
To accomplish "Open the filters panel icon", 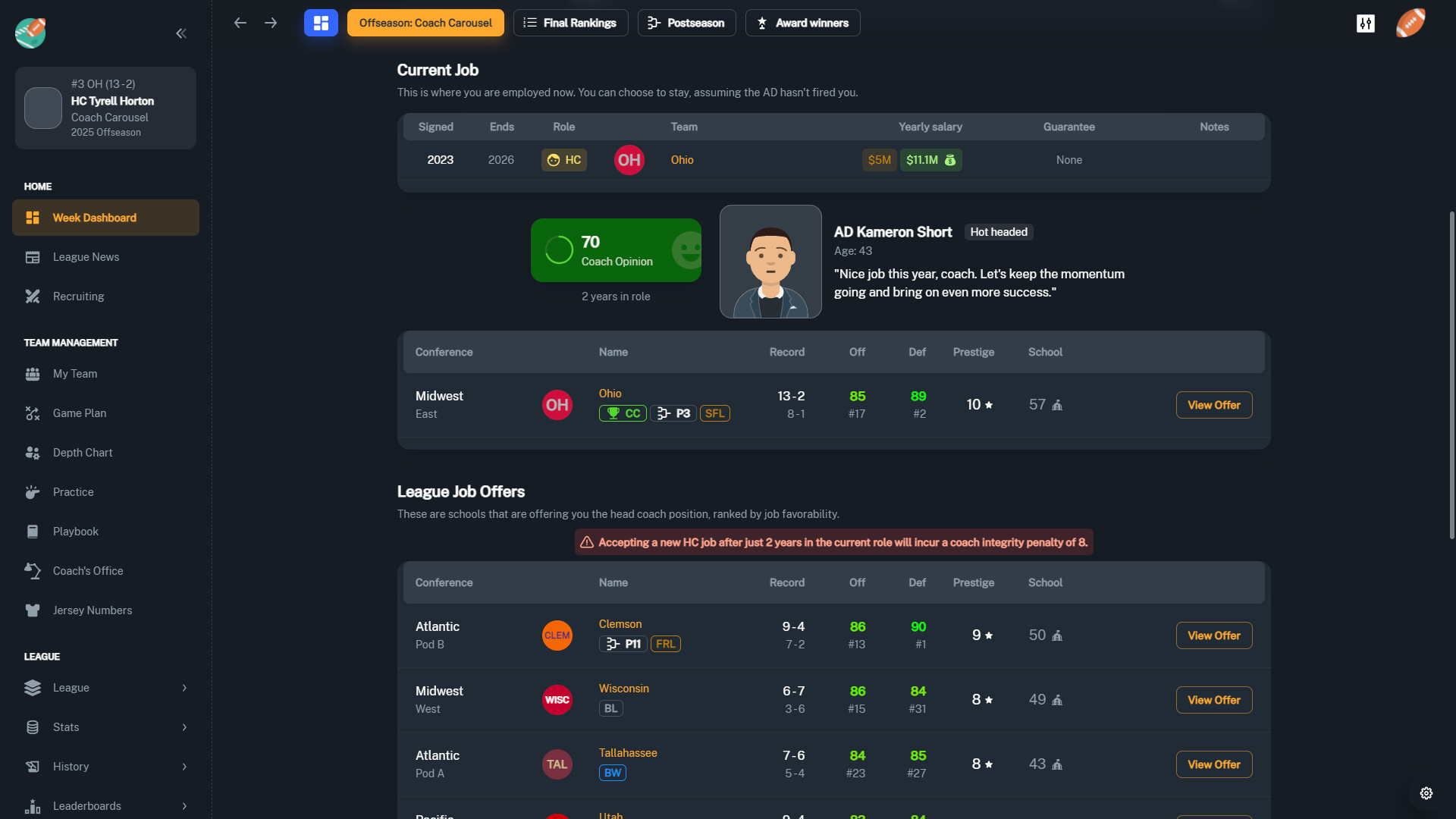I will pos(1365,24).
